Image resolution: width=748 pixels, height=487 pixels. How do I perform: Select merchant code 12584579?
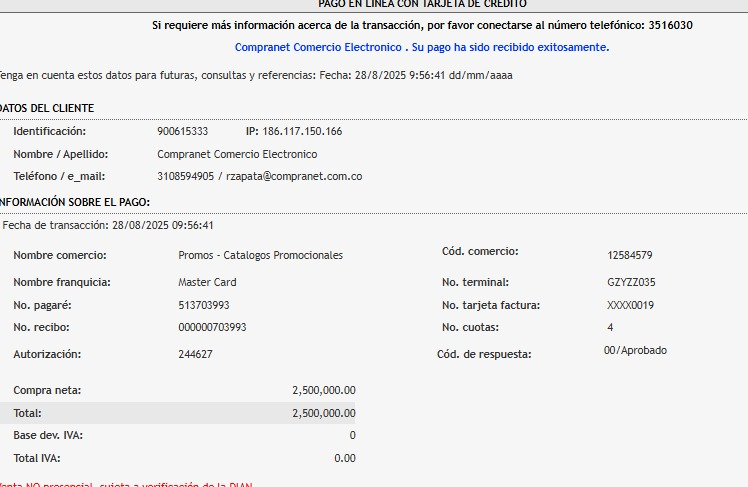tap(630, 255)
